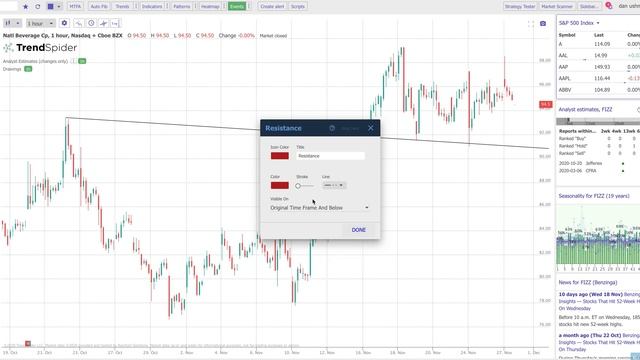Open the Scripts button

tap(298, 7)
